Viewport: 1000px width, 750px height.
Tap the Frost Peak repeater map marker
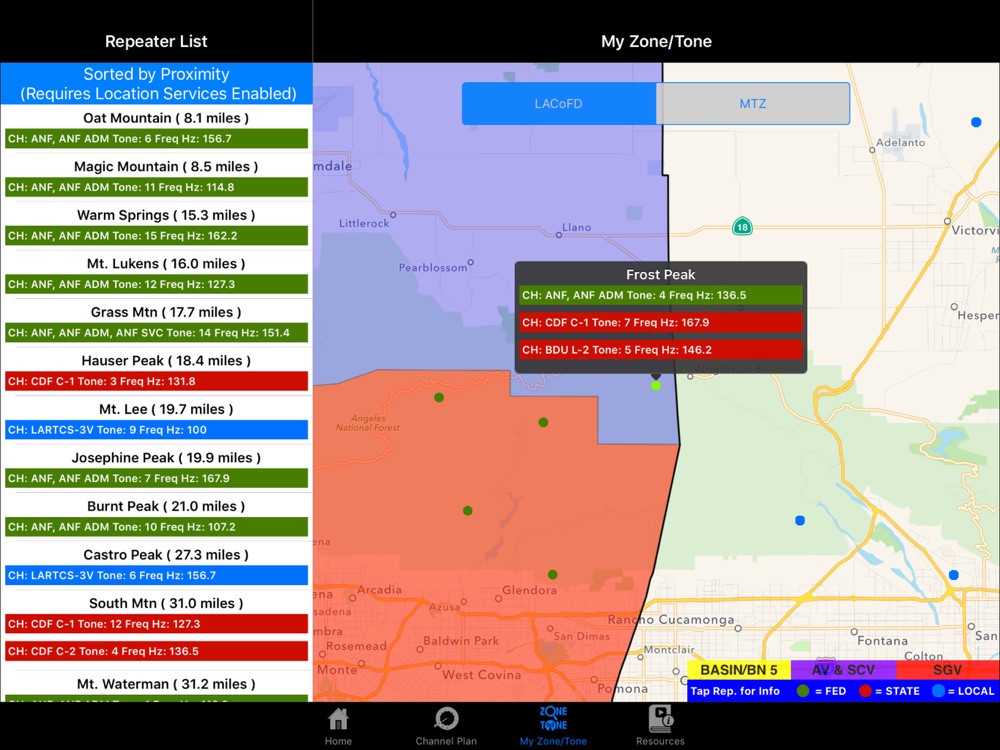click(656, 384)
